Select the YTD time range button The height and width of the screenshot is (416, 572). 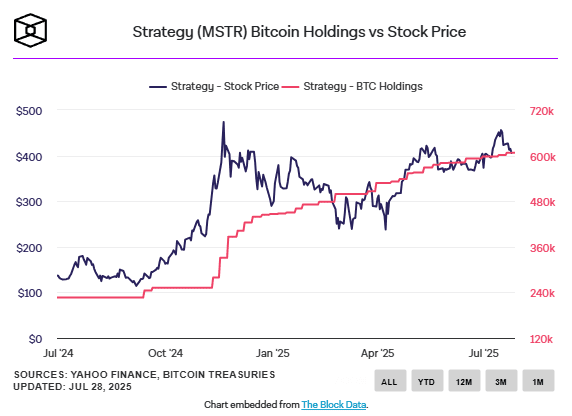pyautogui.click(x=427, y=381)
